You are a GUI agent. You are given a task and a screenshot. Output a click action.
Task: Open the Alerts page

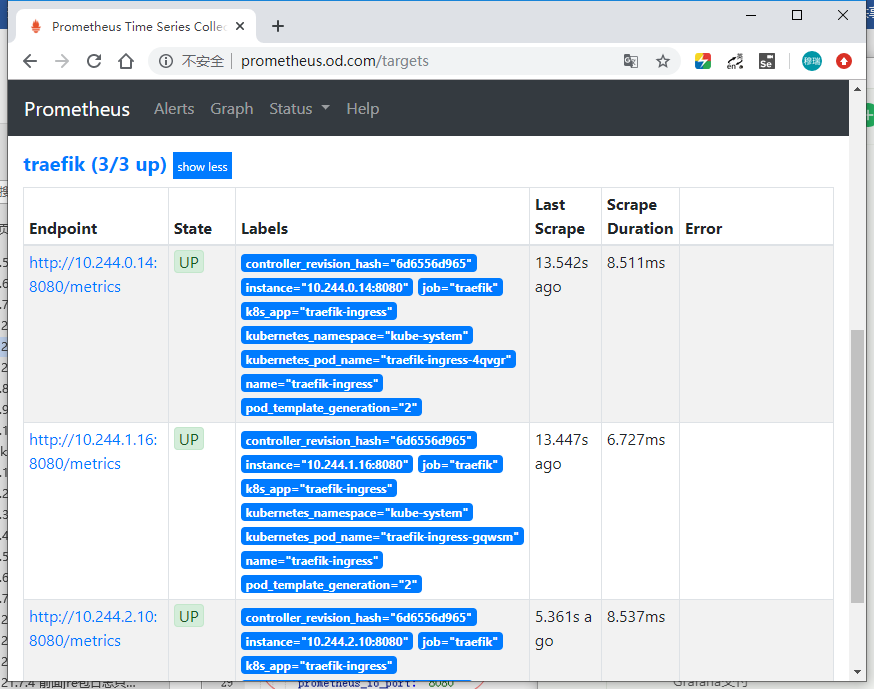click(x=174, y=109)
